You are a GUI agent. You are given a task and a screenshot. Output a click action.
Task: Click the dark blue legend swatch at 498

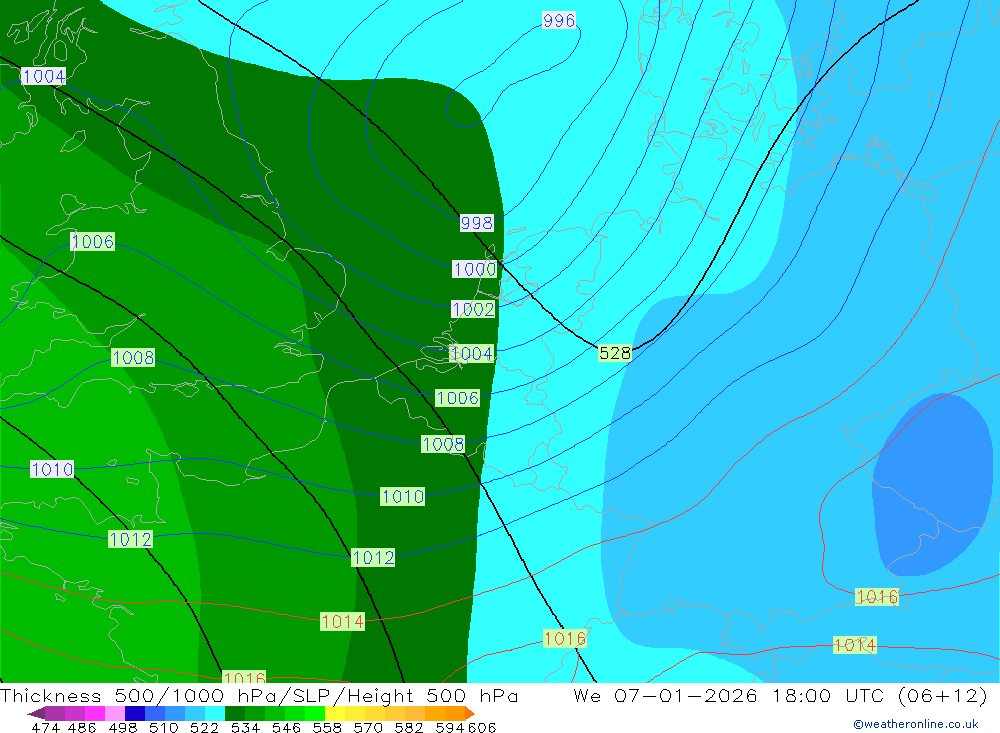tap(135, 713)
